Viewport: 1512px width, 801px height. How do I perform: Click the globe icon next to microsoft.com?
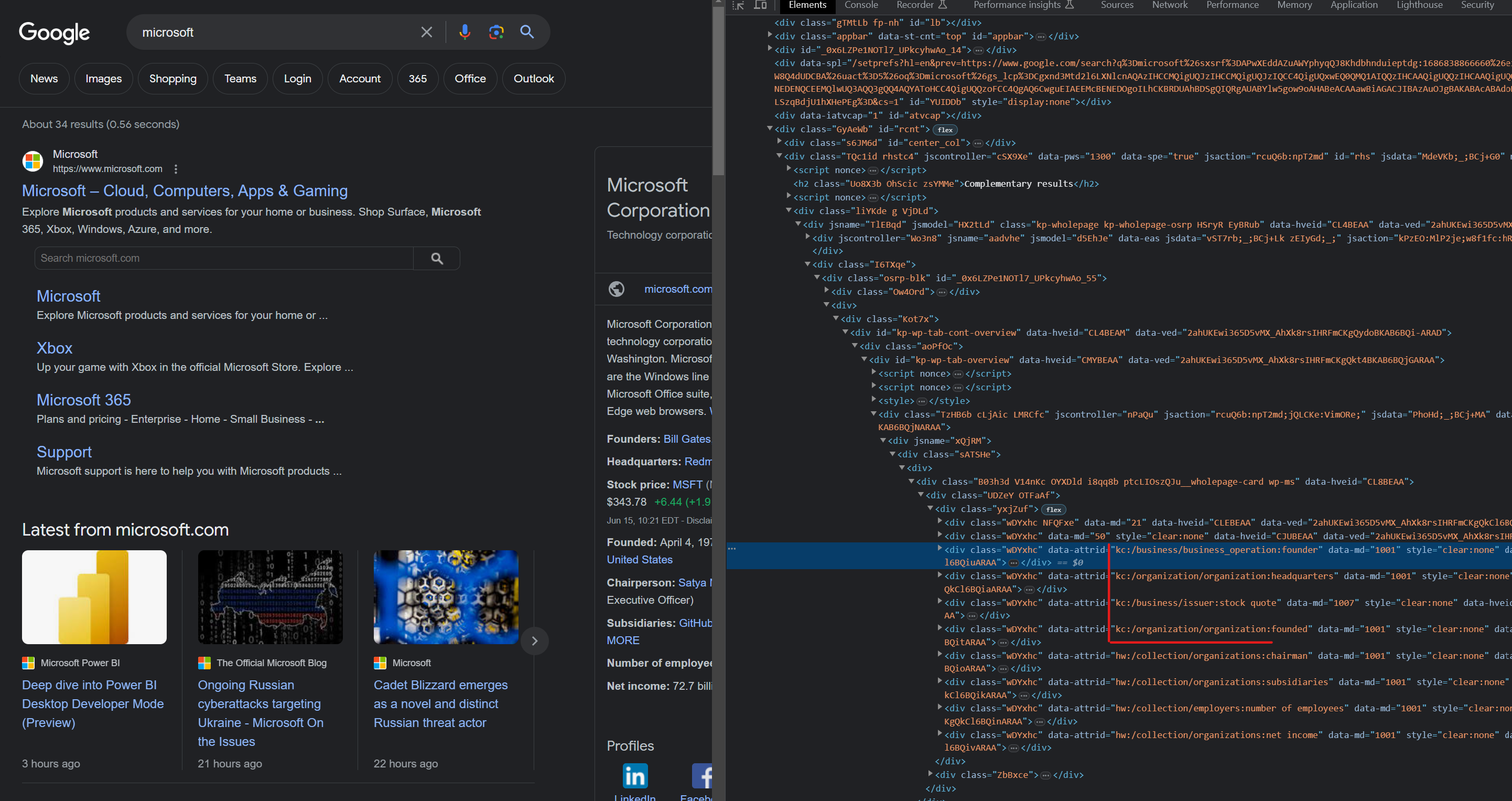point(615,289)
